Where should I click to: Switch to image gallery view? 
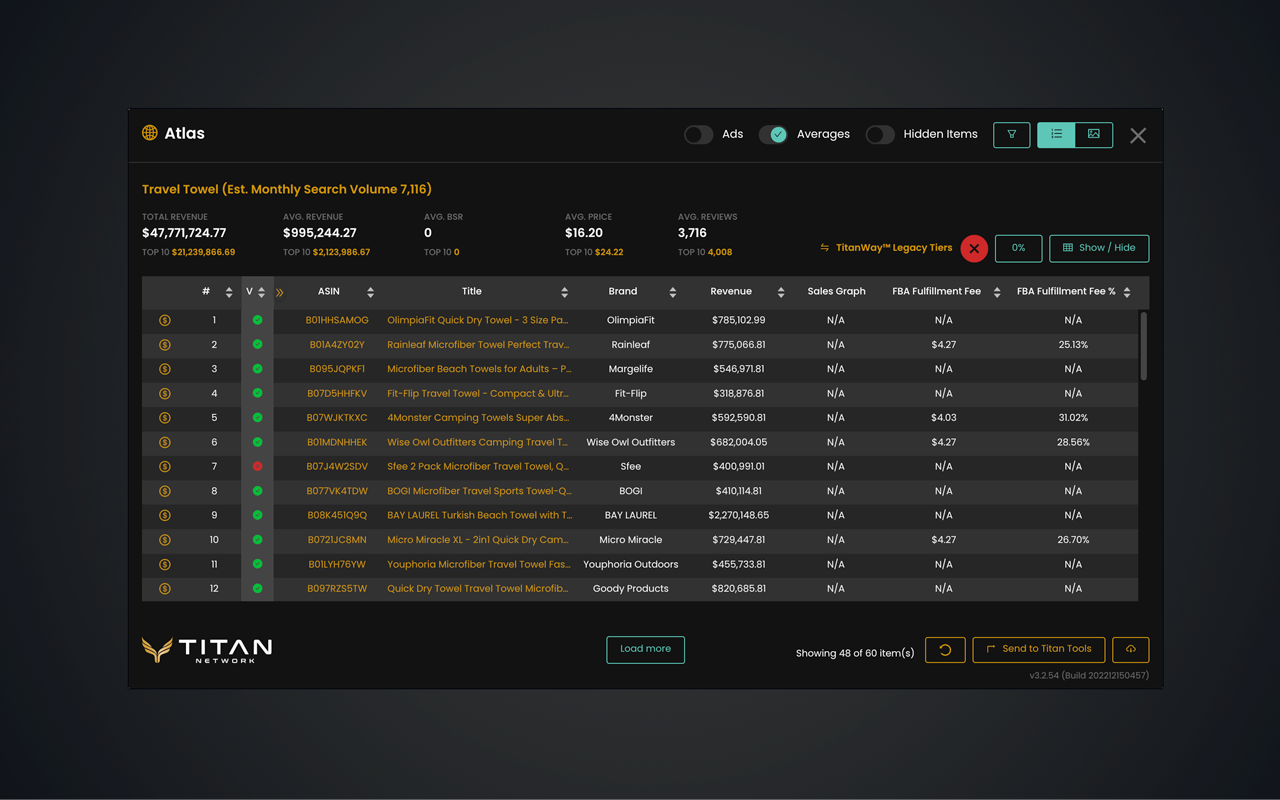click(x=1094, y=135)
